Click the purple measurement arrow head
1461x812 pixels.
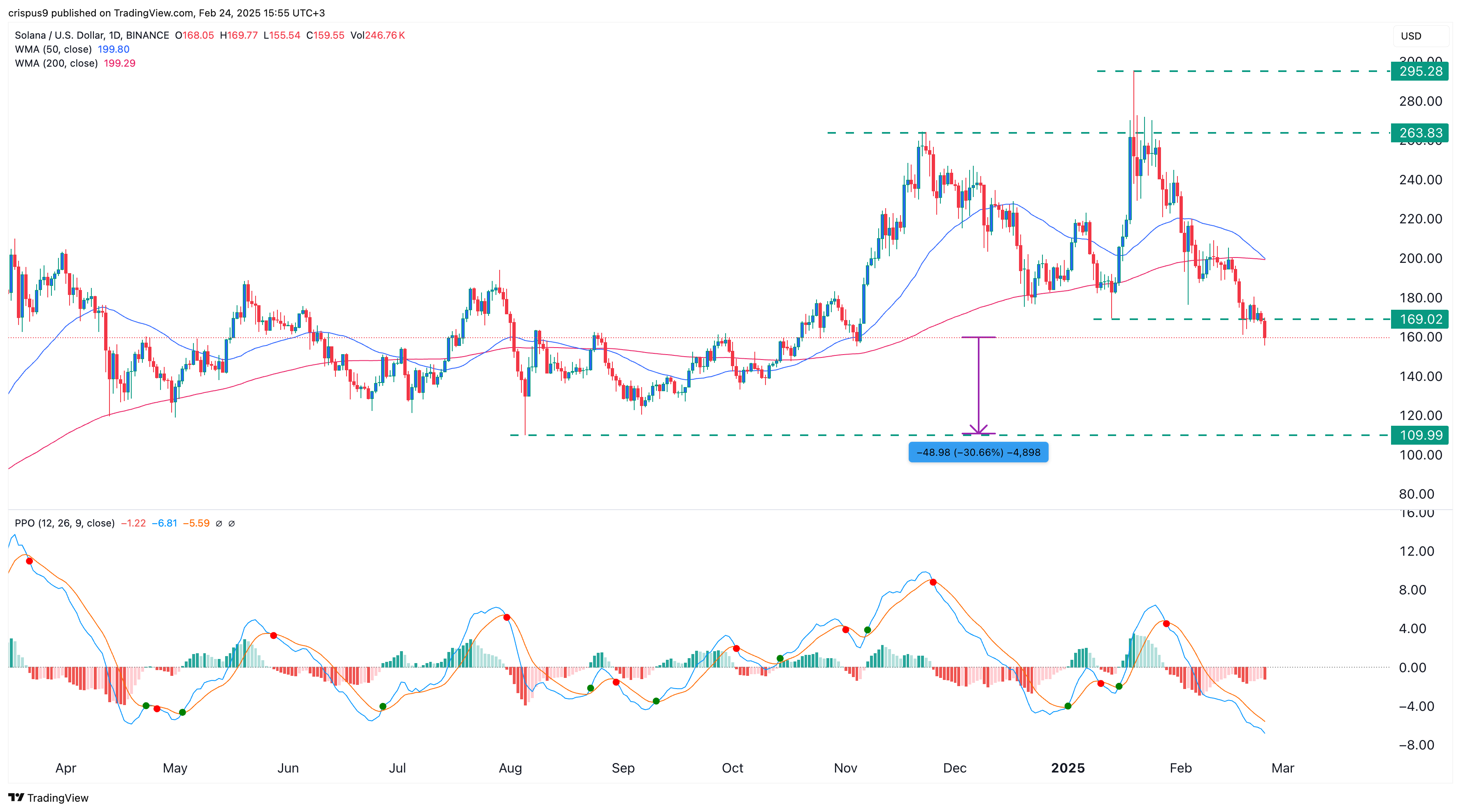coord(978,430)
